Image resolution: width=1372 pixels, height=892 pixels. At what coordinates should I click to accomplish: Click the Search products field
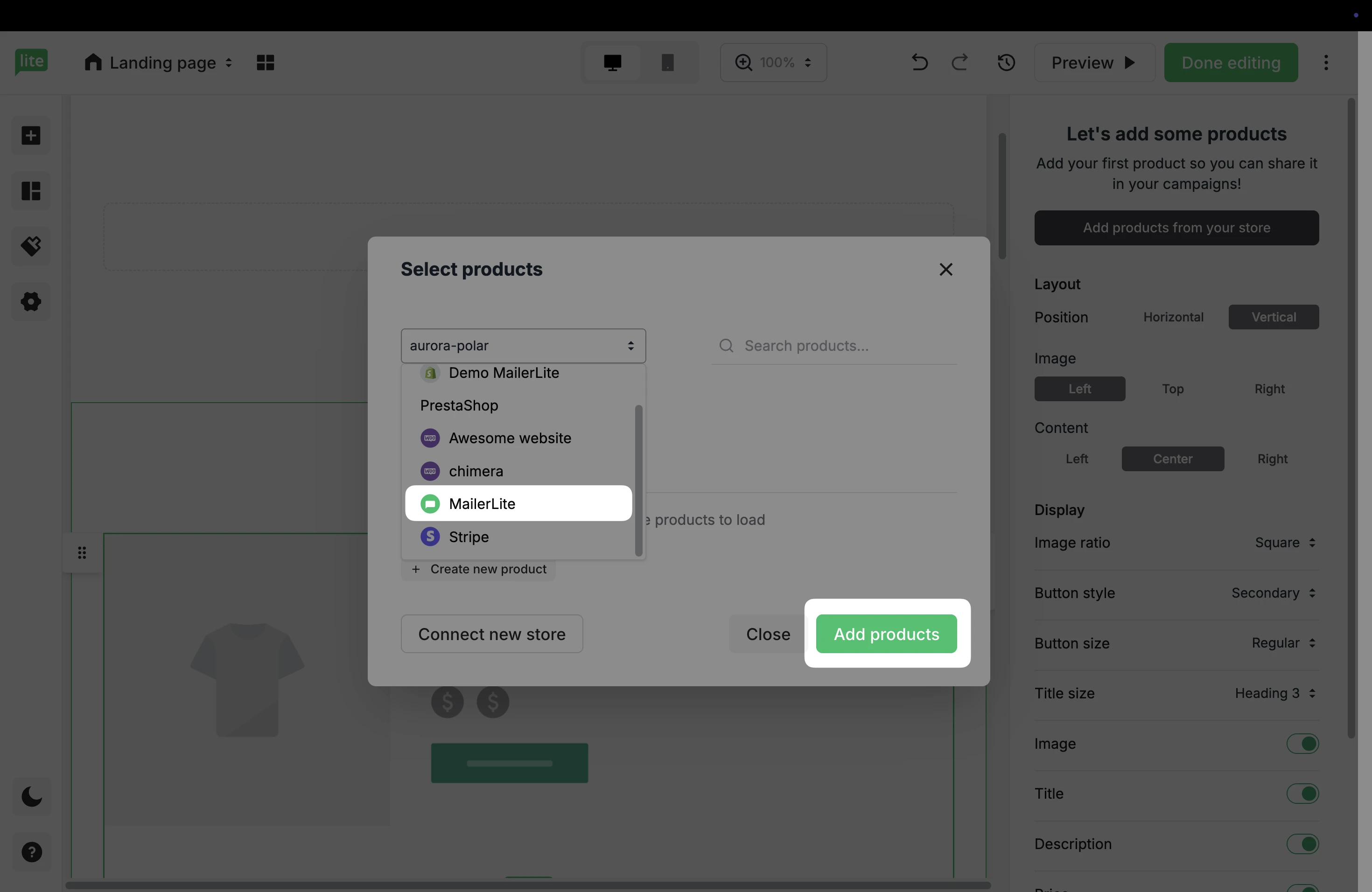pos(842,346)
